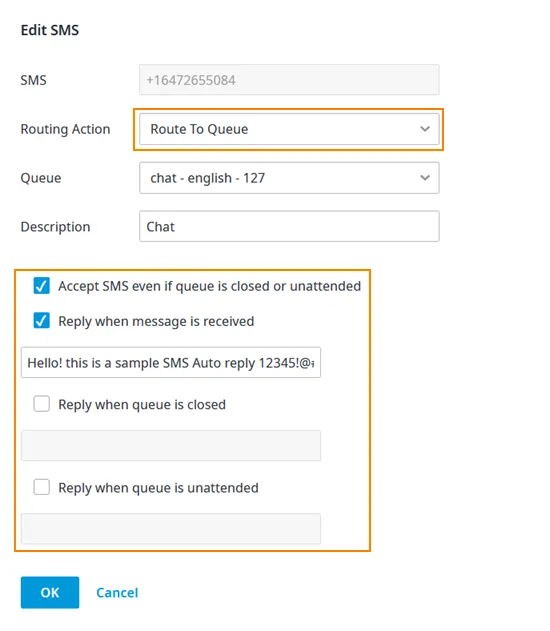The height and width of the screenshot is (631, 550).
Task: Click the empty queue unattended reply text box
Action: 171,529
